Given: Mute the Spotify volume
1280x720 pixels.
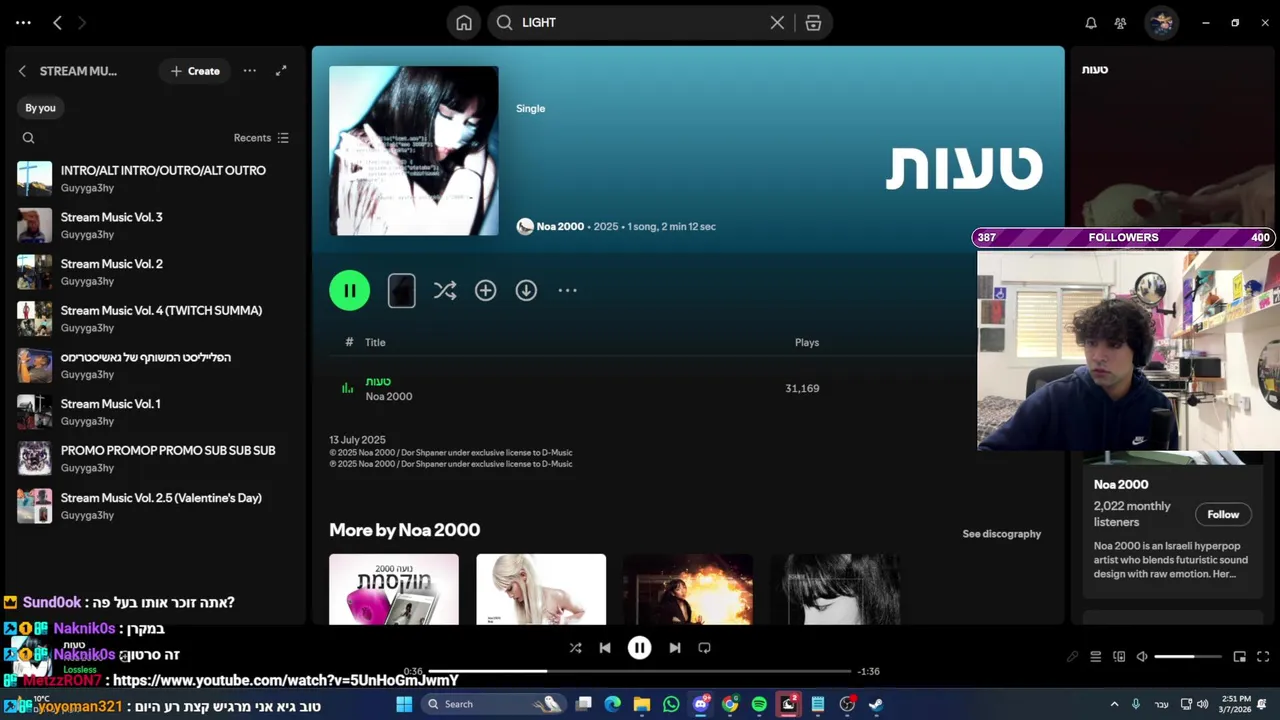Looking at the screenshot, I should 1142,657.
